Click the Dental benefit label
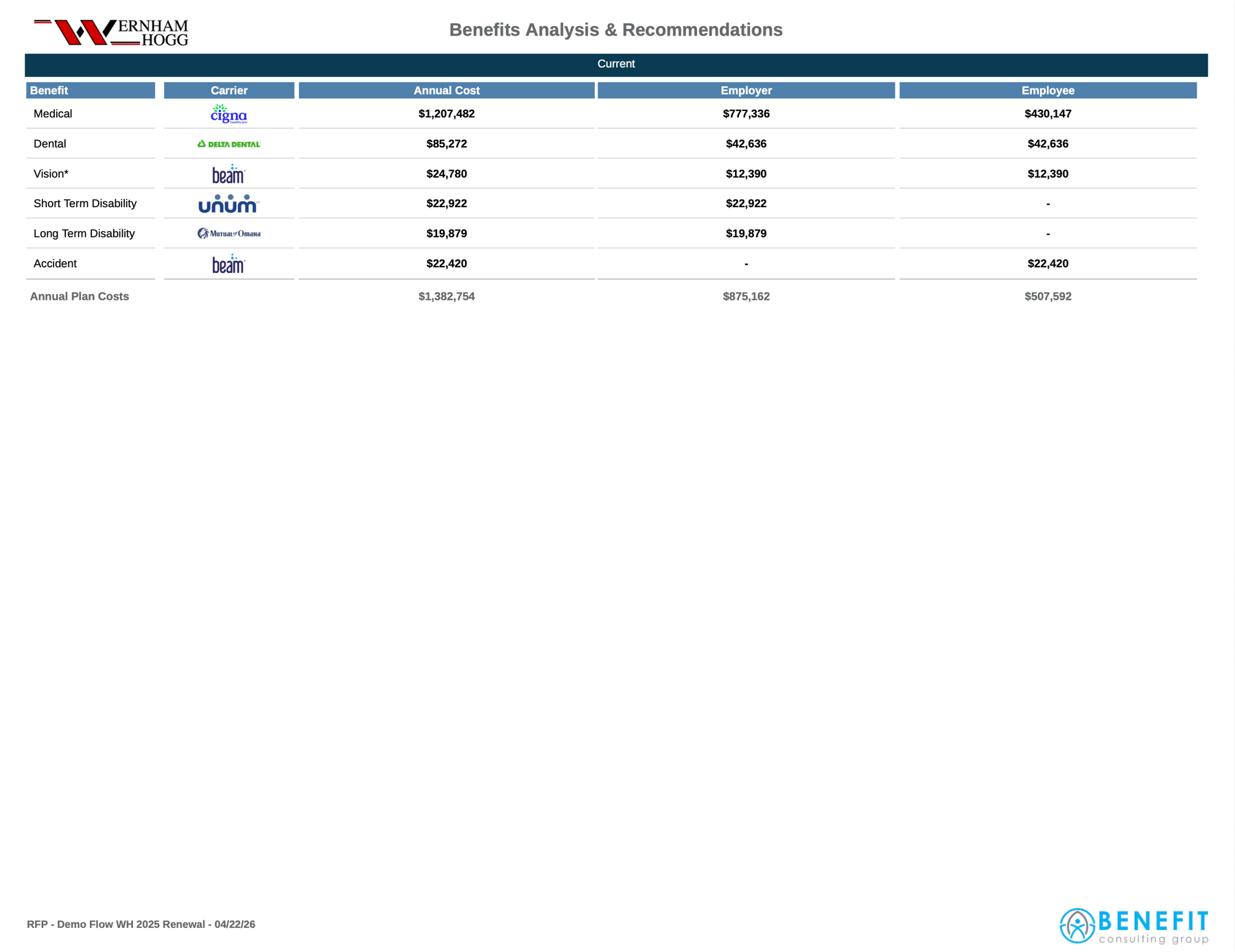The width and height of the screenshot is (1235, 952). click(49, 144)
